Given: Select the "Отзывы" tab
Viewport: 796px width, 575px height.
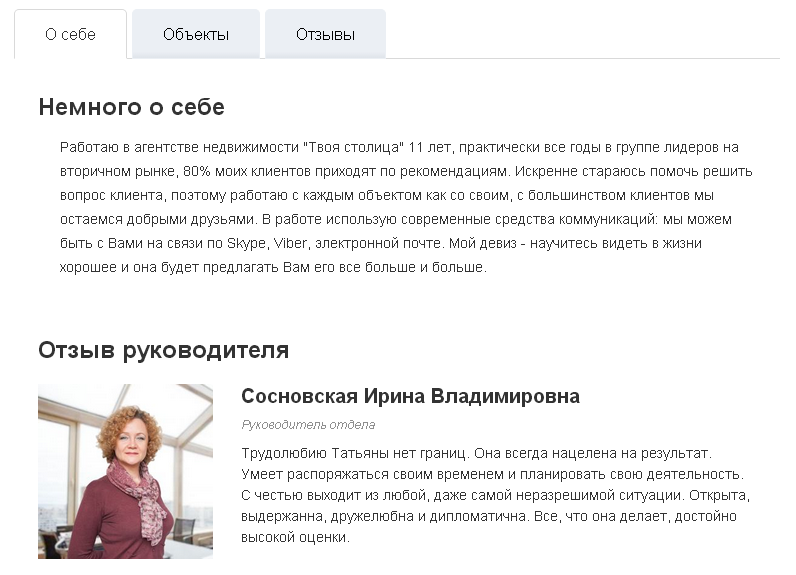Looking at the screenshot, I should point(325,34).
